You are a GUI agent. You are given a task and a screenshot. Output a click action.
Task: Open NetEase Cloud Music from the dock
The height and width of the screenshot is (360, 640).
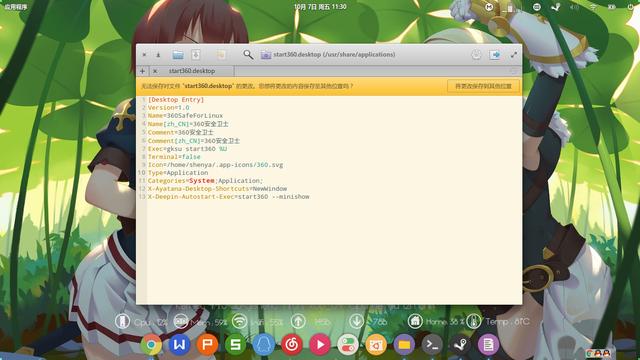tap(292, 345)
